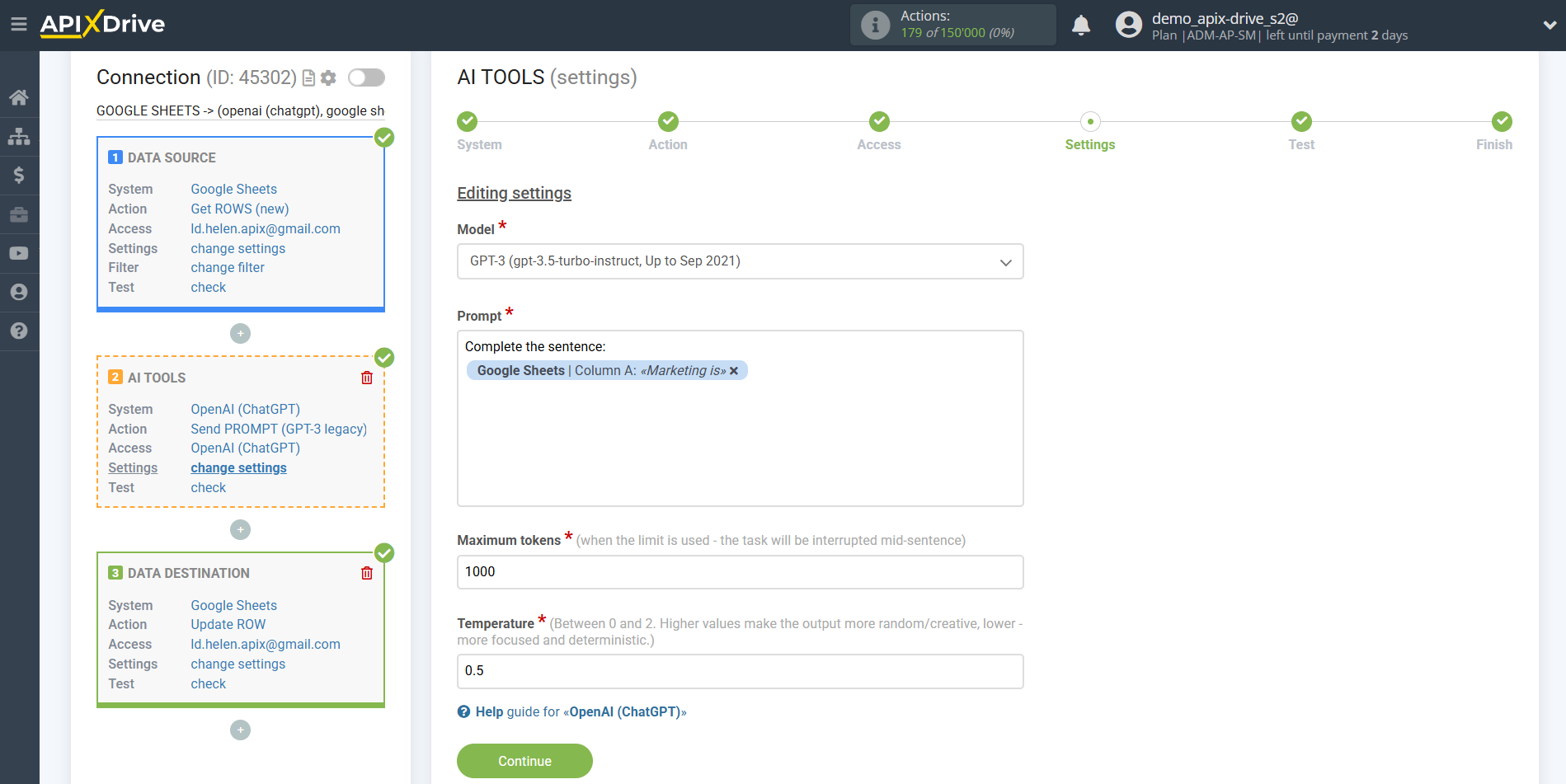
Task: Click the AI TOOLS block title
Action: click(157, 378)
